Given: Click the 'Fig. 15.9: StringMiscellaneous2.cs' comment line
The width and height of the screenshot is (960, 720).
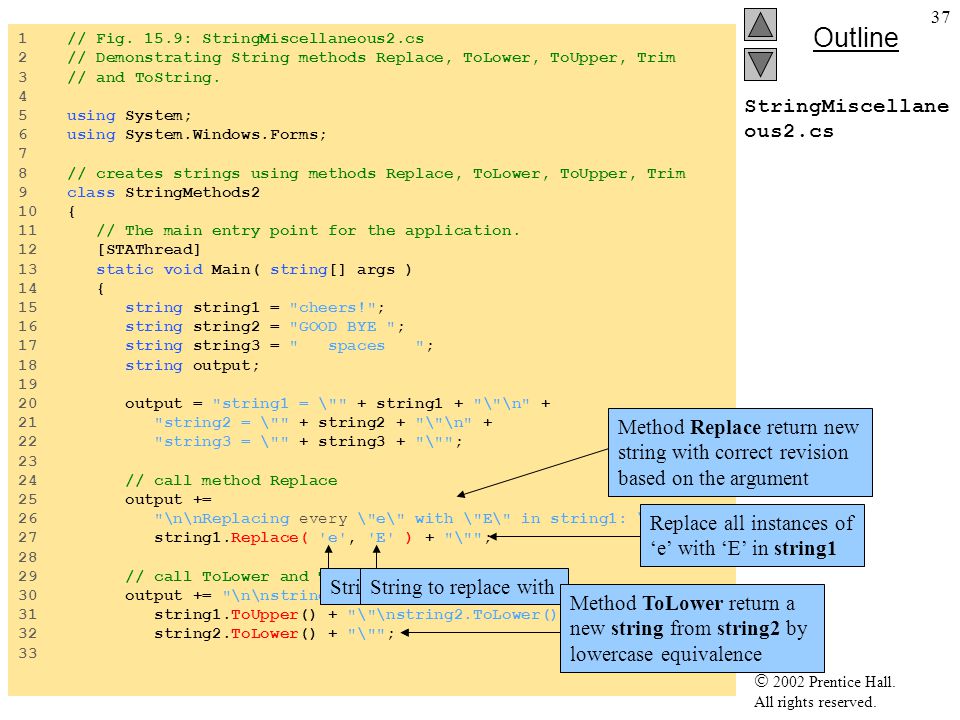Looking at the screenshot, I should (x=246, y=39).
